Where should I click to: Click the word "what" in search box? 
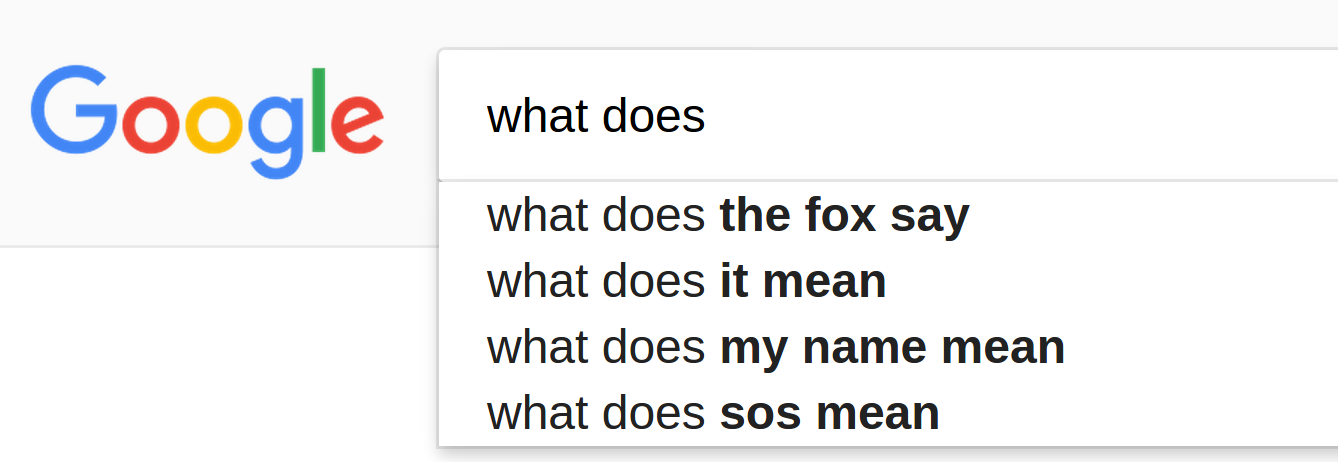[538, 117]
